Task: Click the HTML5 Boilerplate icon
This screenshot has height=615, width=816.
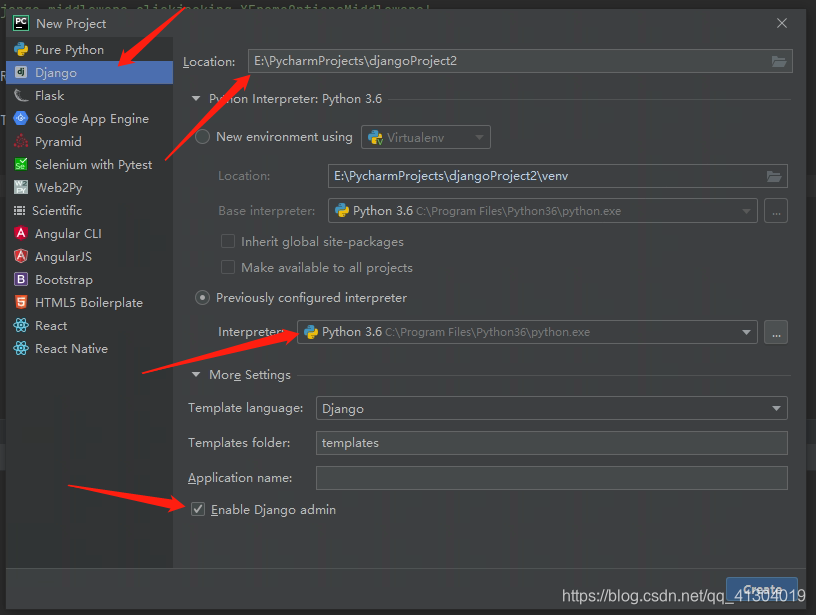Action: (21, 302)
